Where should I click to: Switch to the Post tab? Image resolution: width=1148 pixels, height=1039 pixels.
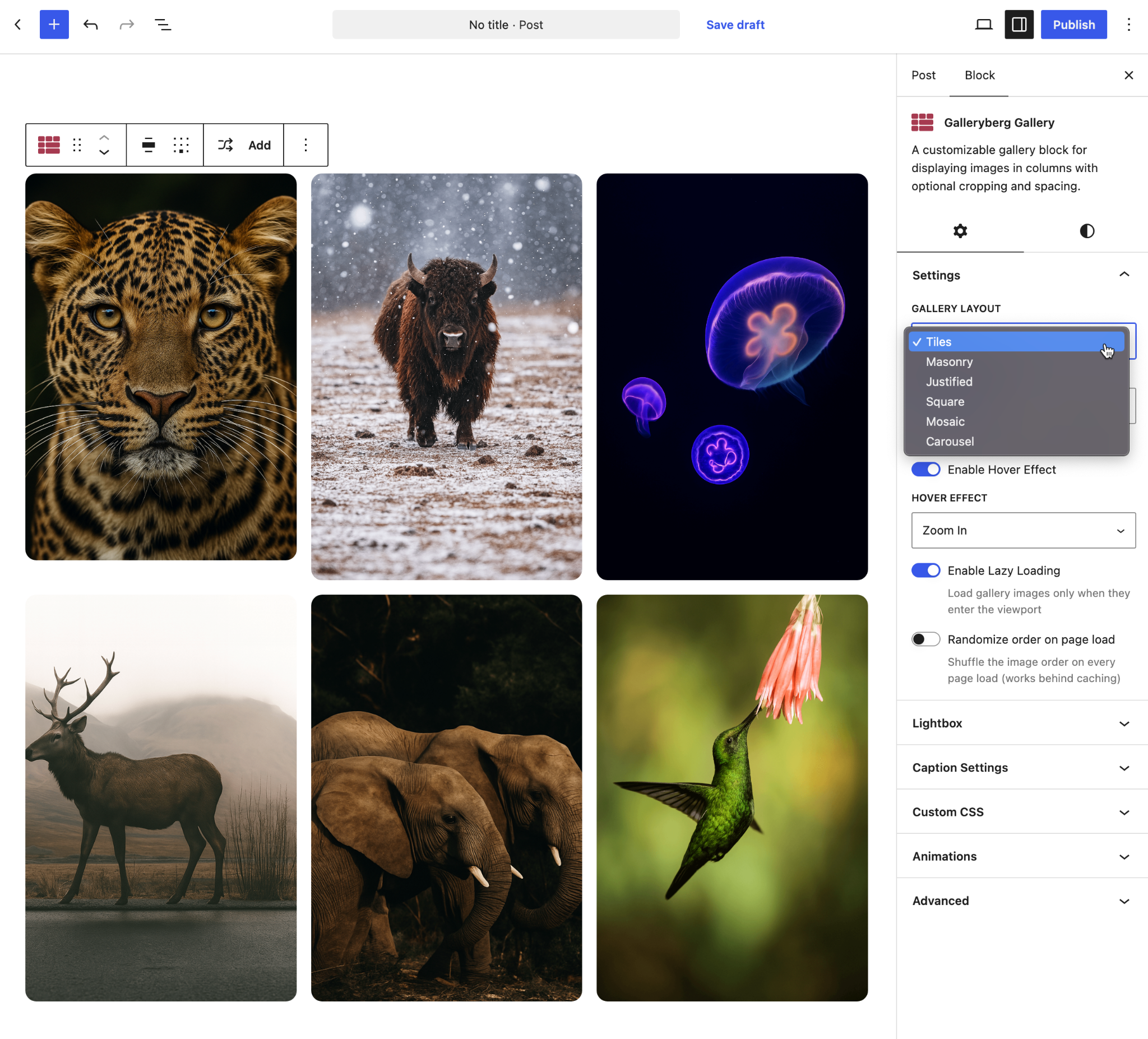coord(923,75)
